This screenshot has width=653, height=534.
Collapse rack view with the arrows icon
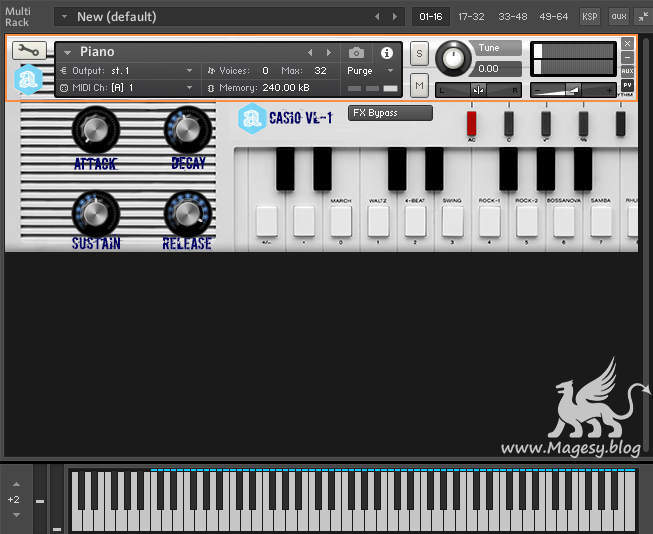[643, 17]
